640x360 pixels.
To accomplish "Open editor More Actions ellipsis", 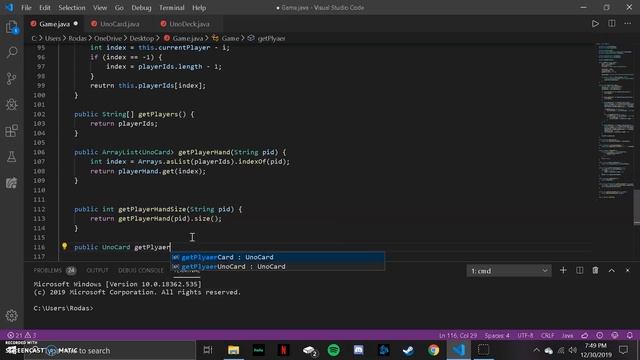I will pyautogui.click(x=628, y=24).
